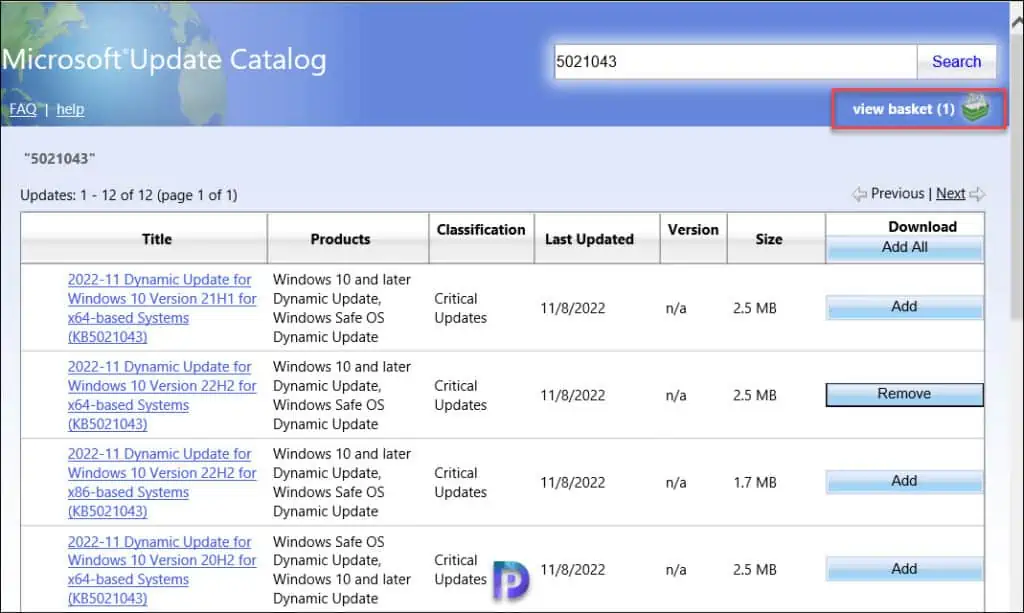Click the Add All download button
This screenshot has height=613, width=1024.
click(904, 248)
